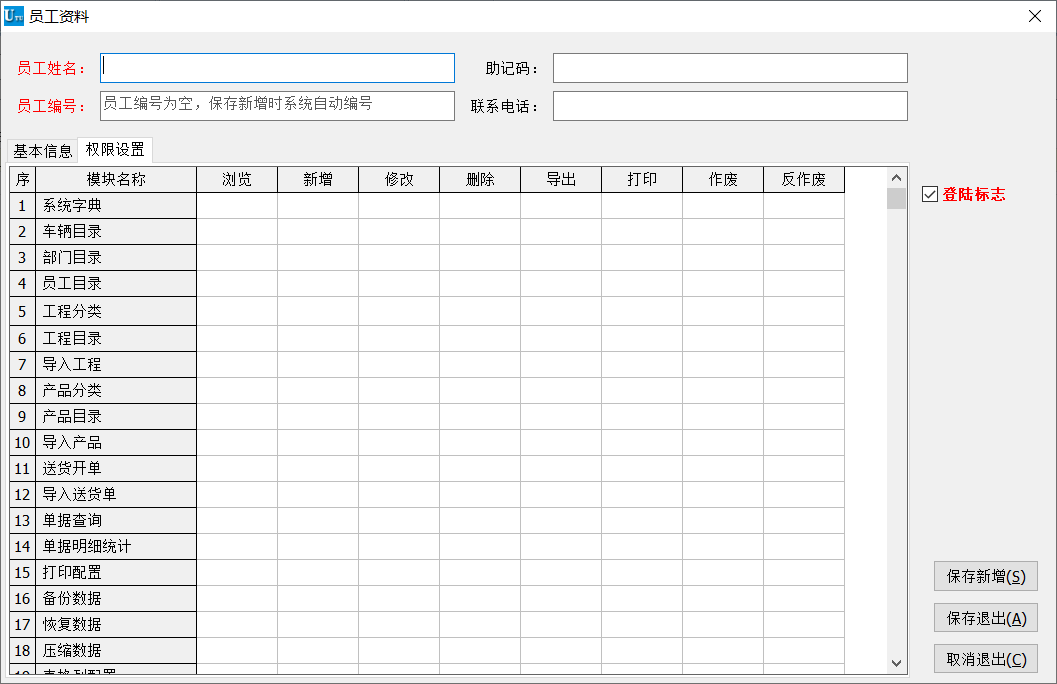Select the 送货开单 module row
Viewport: 1057px width, 684px height.
(117, 468)
